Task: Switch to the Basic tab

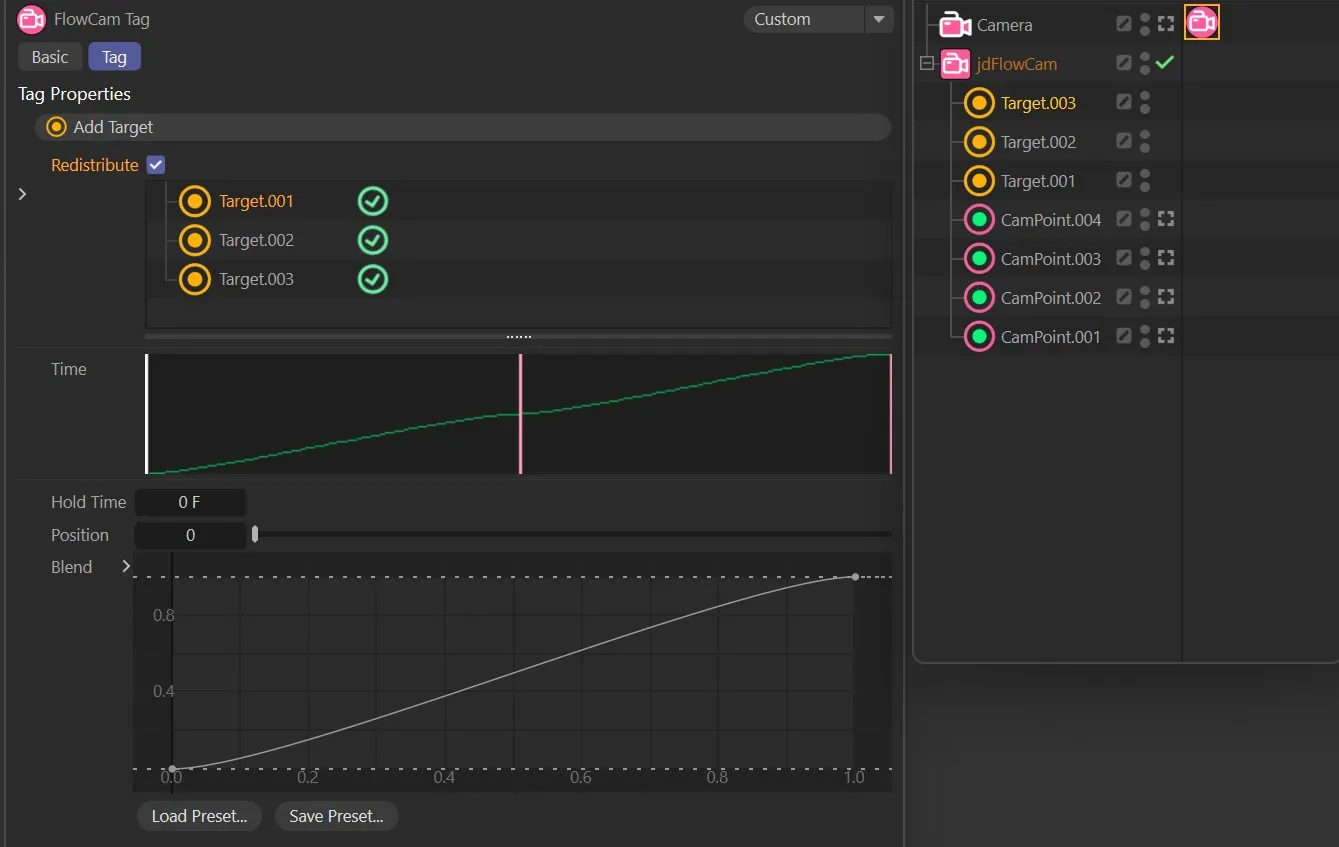Action: (48, 56)
